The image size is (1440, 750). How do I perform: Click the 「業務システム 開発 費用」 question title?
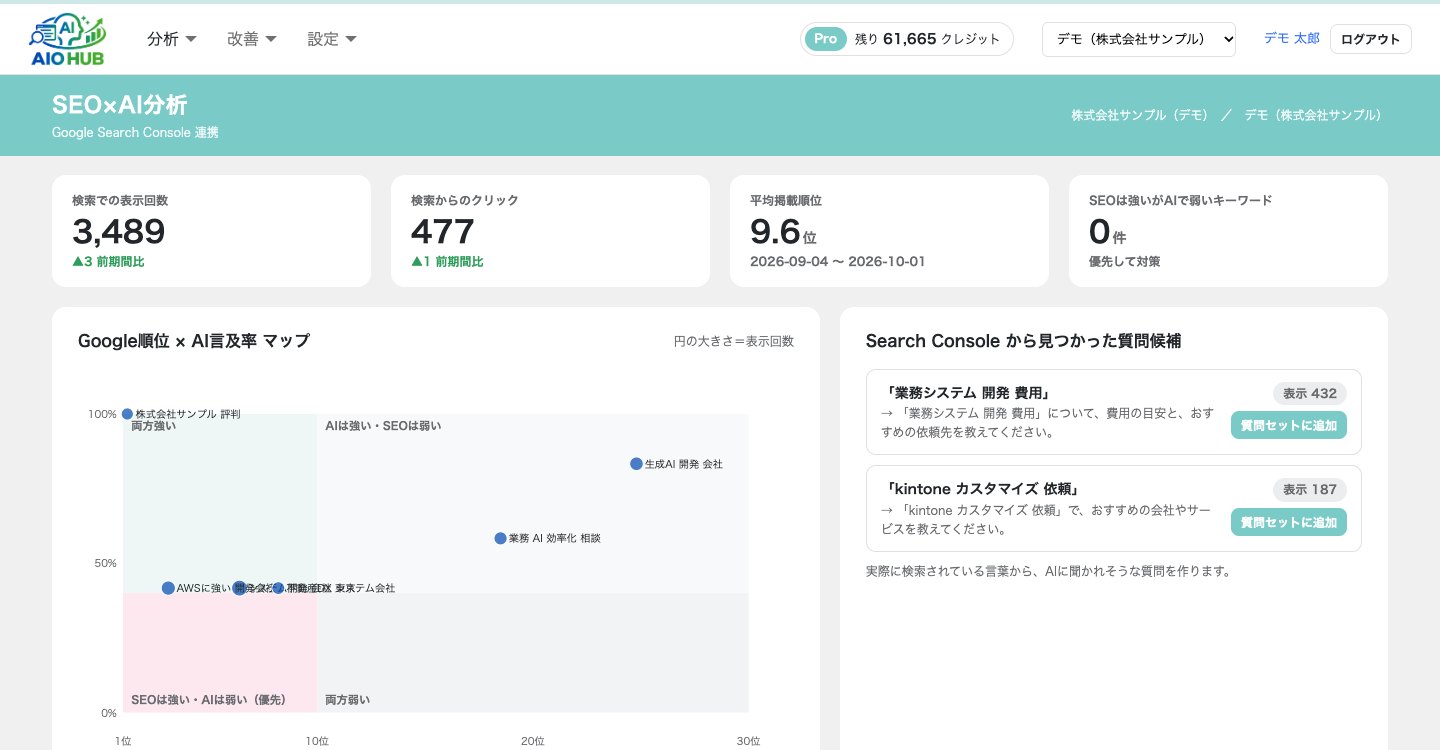point(967,393)
